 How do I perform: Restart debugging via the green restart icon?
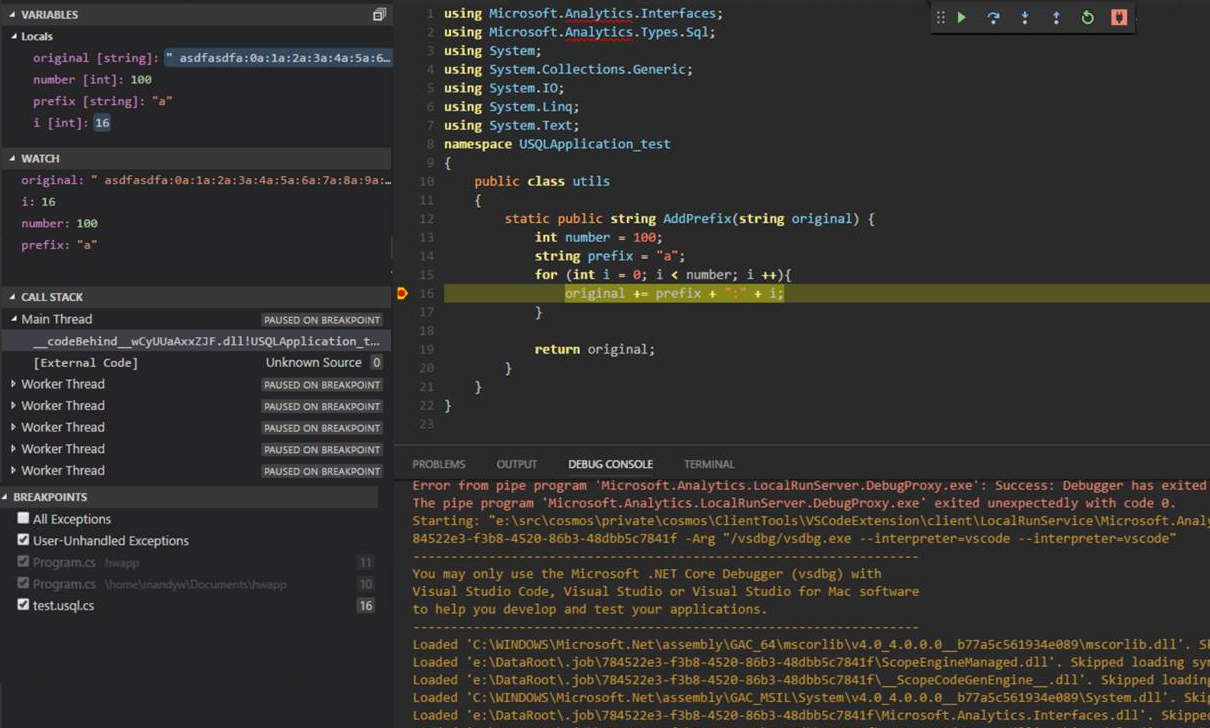point(1087,17)
